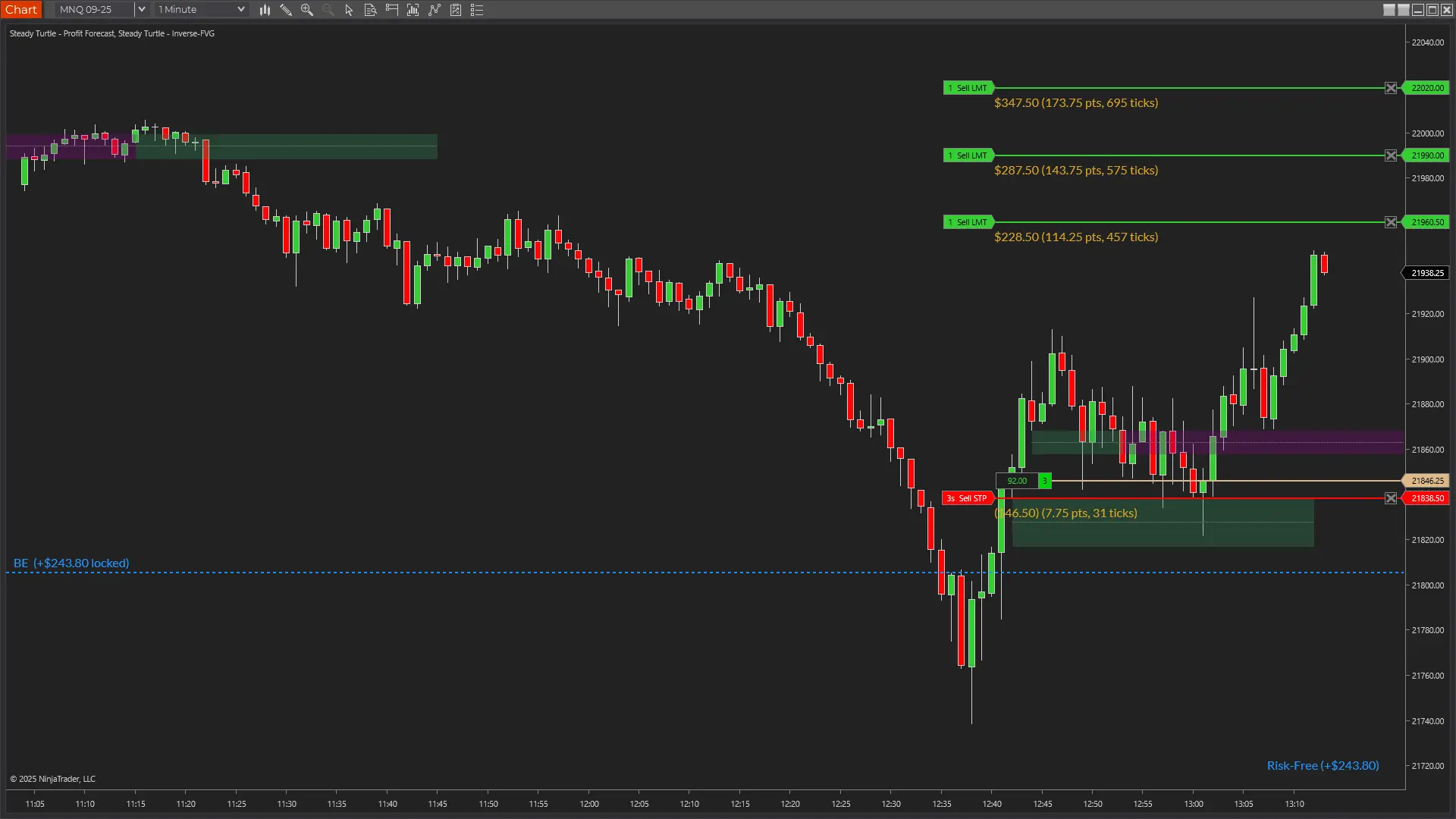
Task: Cancel the Sell LMT order at 21960.50
Action: pyautogui.click(x=1391, y=222)
